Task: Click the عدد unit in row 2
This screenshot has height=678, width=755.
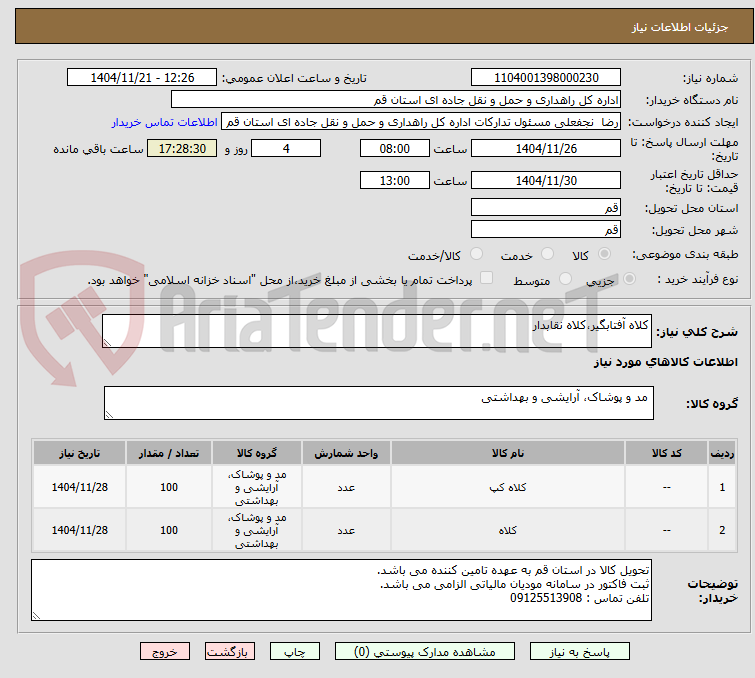Action: 346,530
